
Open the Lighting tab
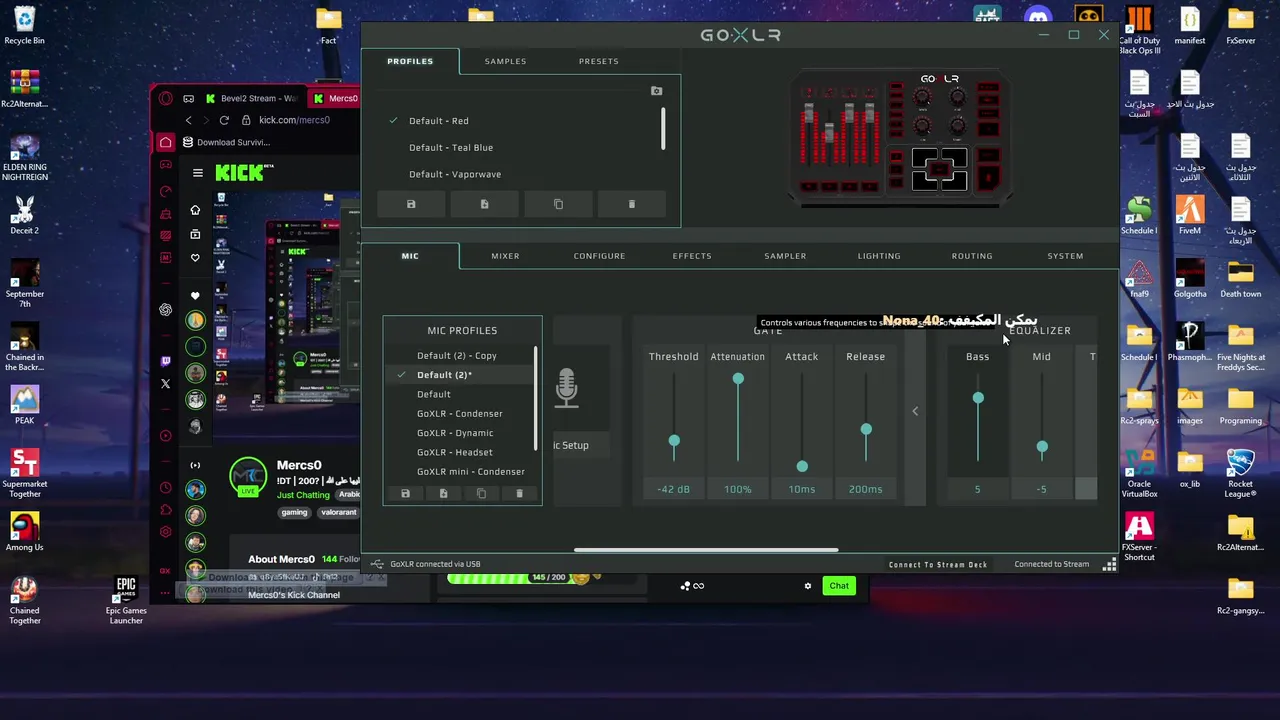[x=879, y=256]
